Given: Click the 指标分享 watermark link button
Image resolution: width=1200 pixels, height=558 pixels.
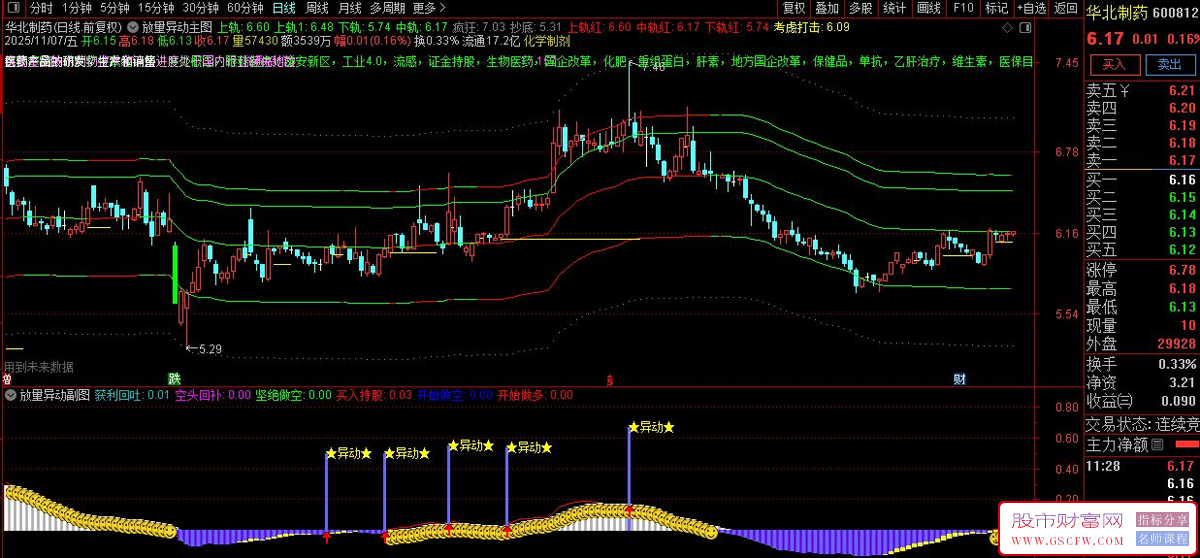Looking at the screenshot, I should 1163,520.
